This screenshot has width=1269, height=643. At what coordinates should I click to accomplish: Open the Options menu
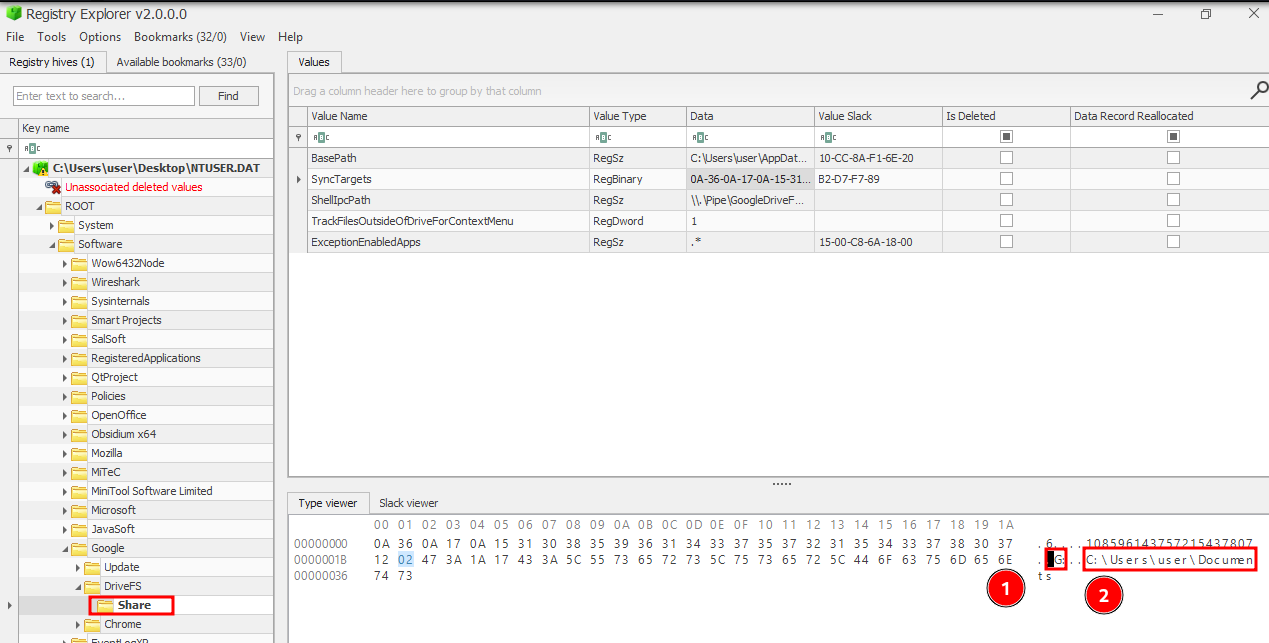point(100,37)
